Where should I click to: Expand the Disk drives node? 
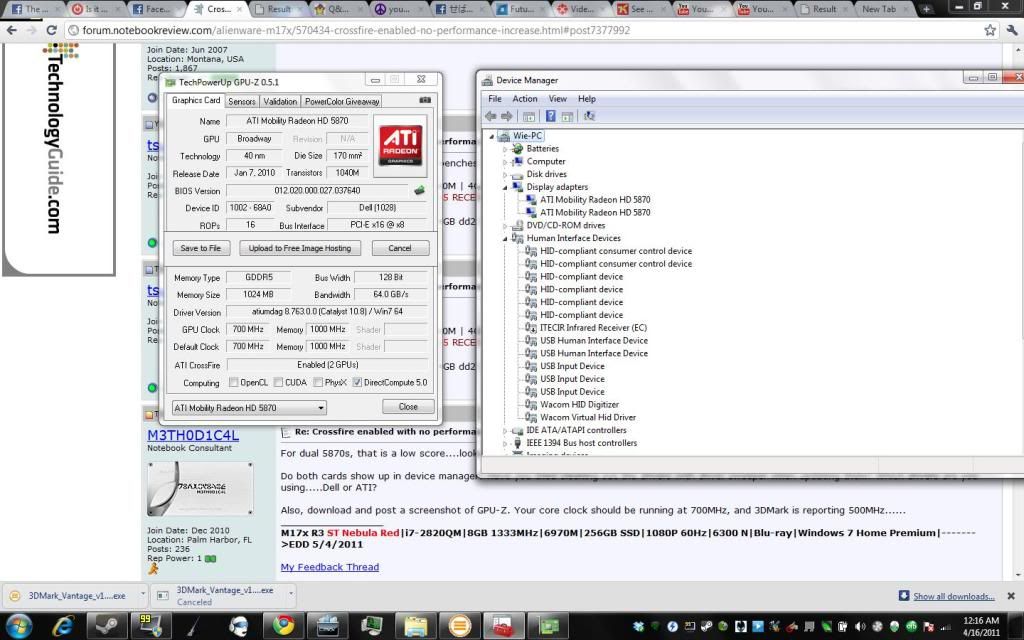click(x=505, y=174)
